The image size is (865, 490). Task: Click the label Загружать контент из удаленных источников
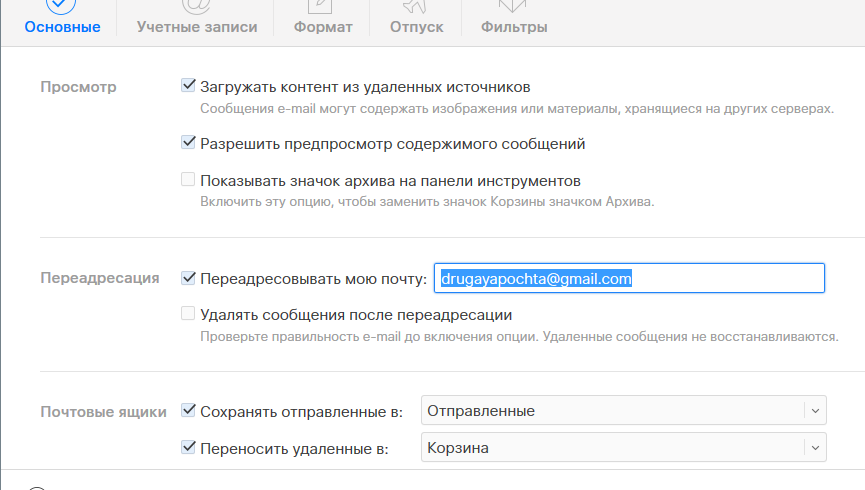(365, 87)
